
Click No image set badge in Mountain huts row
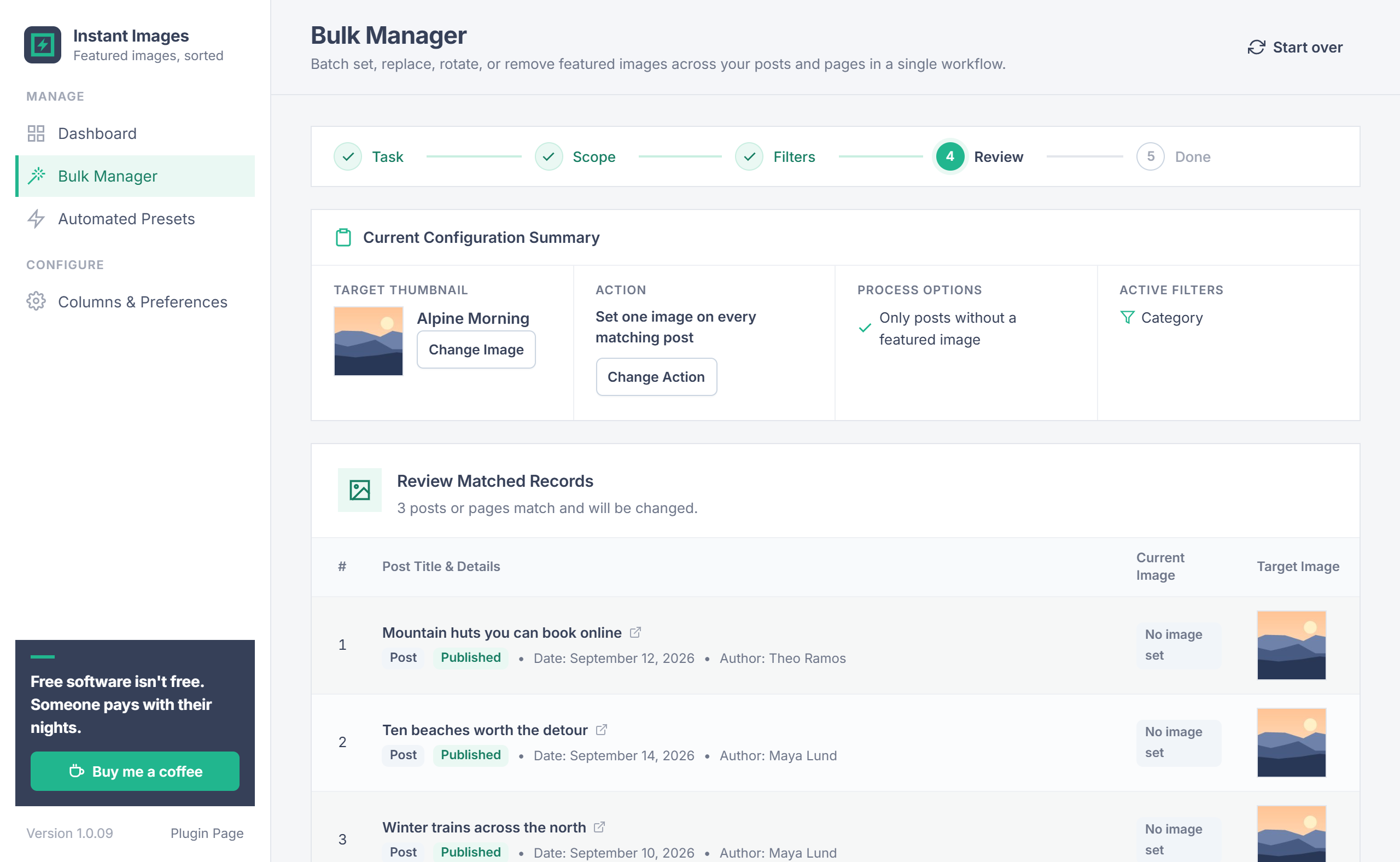point(1179,645)
